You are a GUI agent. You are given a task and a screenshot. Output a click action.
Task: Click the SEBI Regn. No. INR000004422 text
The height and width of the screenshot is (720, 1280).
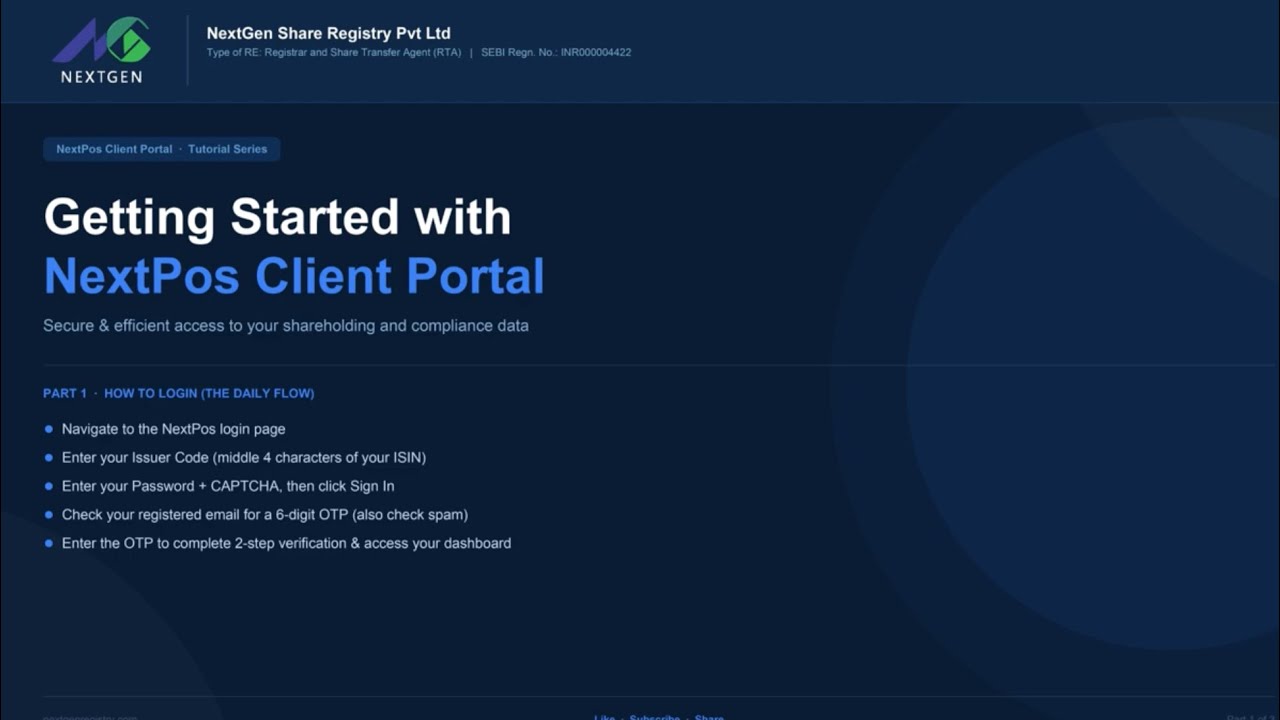(556, 52)
